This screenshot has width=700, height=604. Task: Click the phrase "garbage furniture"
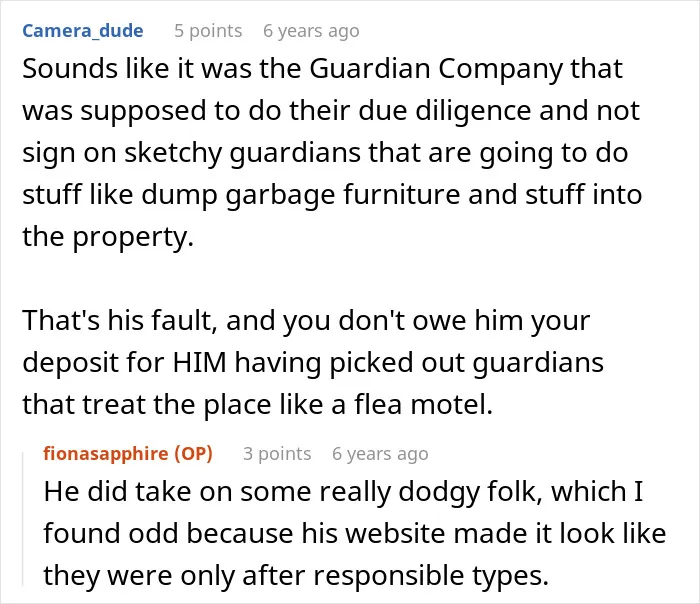[342, 195]
